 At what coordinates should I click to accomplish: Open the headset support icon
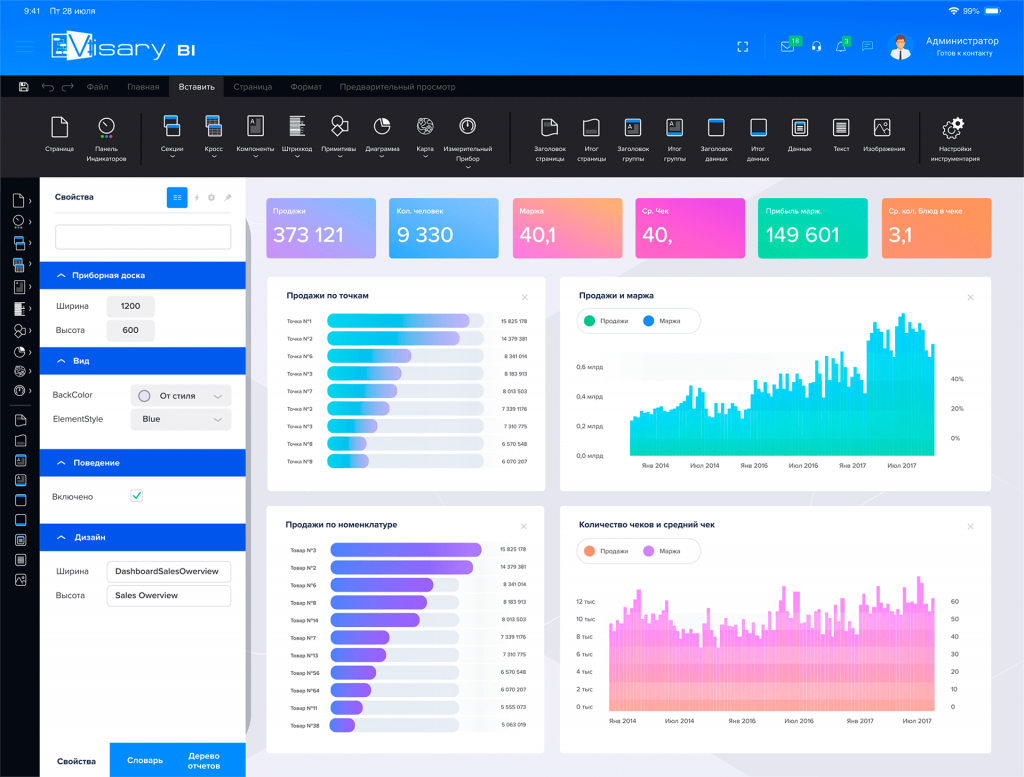pyautogui.click(x=816, y=46)
